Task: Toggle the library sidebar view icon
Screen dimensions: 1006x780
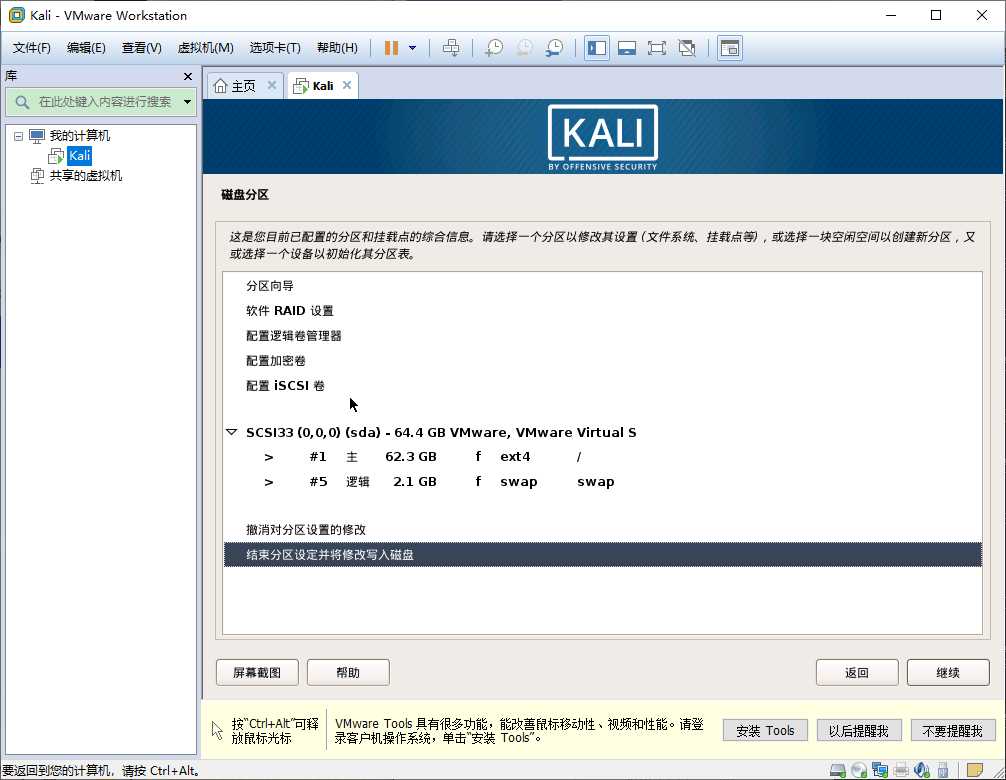Action: tap(597, 48)
